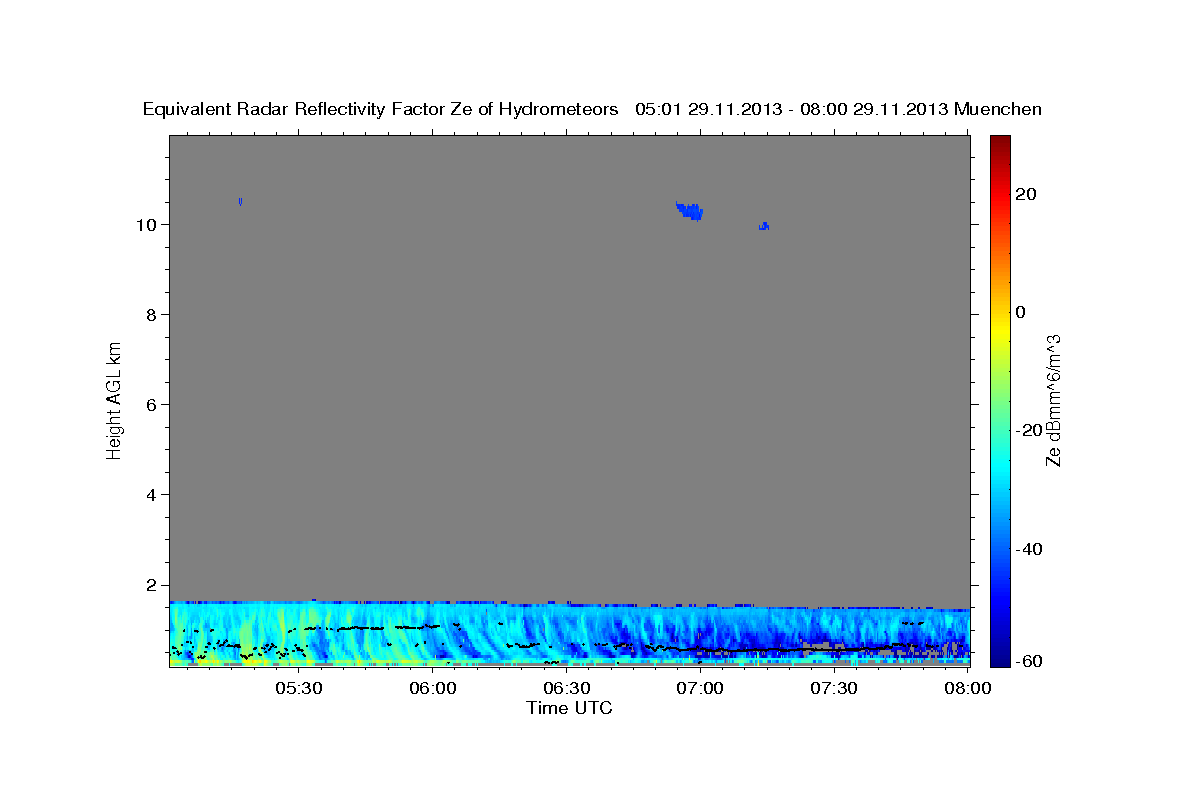Click the '08:00' time tick label
This screenshot has height=800, width=1200.
967,688
